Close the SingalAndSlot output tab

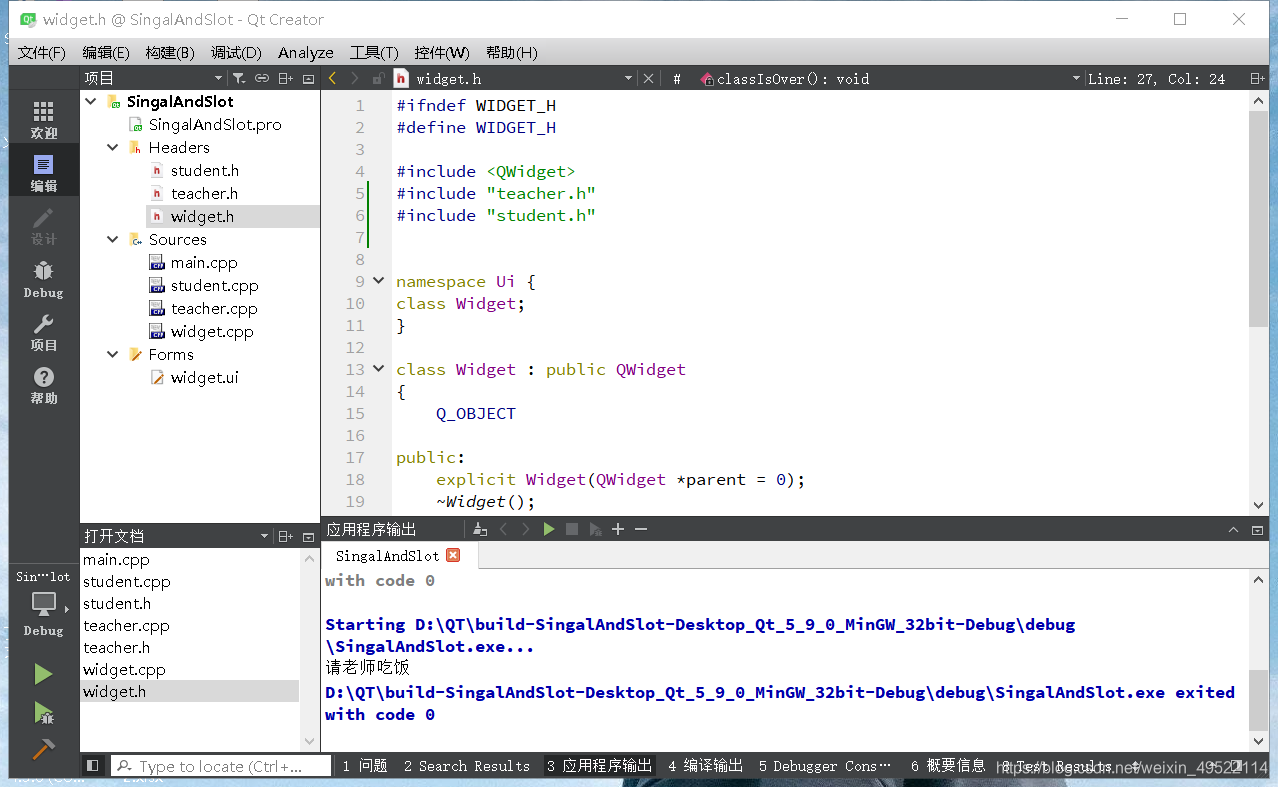click(x=453, y=555)
